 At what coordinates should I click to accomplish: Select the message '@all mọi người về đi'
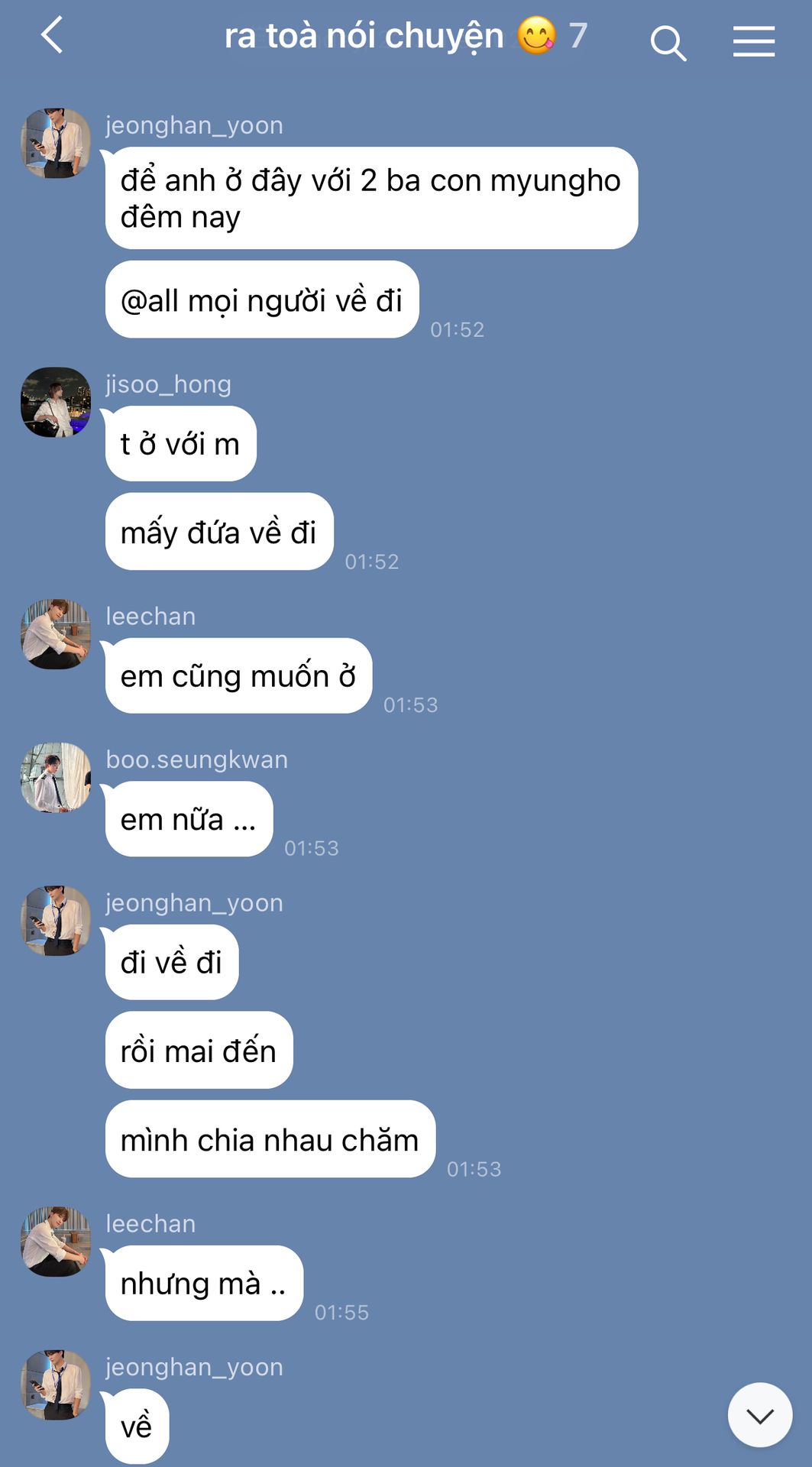coord(262,300)
